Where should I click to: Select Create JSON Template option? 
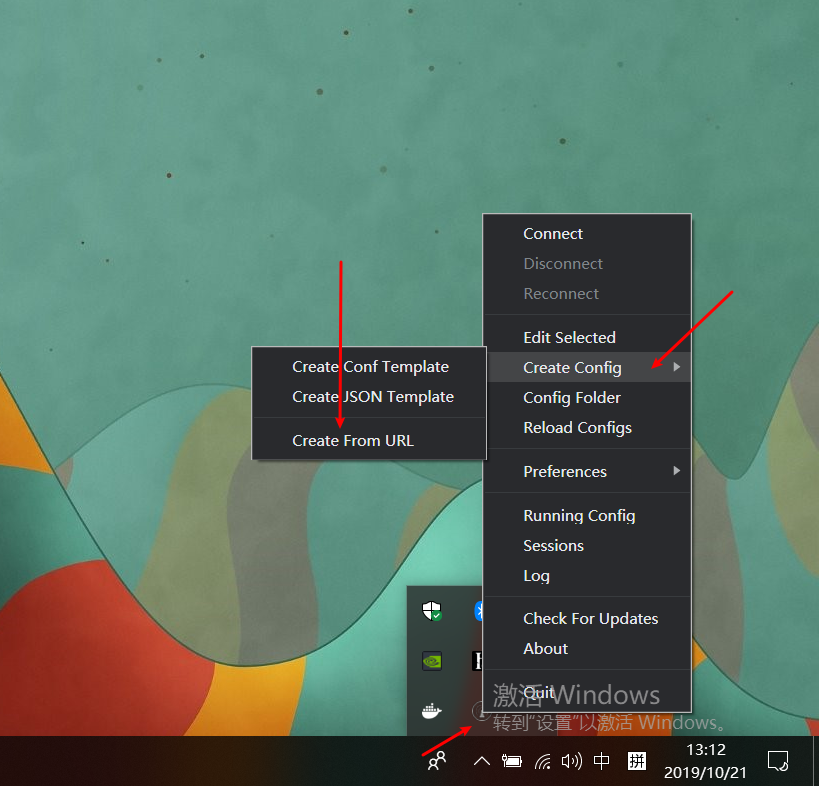coord(372,397)
